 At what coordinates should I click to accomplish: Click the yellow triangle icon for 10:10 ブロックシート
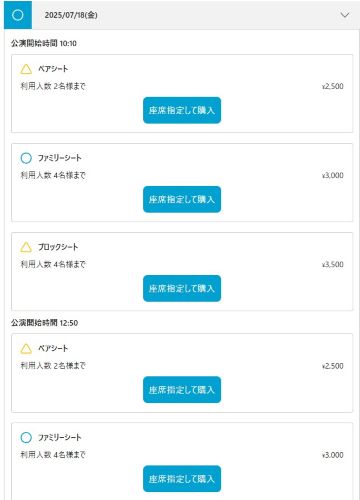[x=26, y=247]
